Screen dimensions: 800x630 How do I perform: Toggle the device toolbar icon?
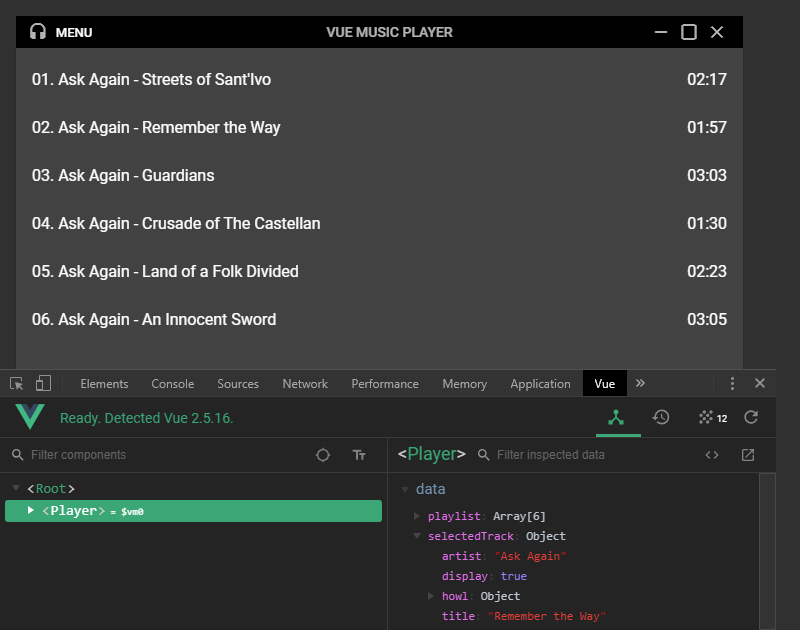[x=43, y=383]
